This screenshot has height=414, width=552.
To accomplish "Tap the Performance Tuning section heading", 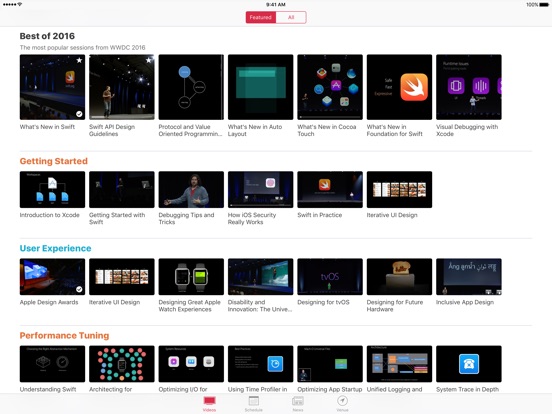I will (64, 335).
